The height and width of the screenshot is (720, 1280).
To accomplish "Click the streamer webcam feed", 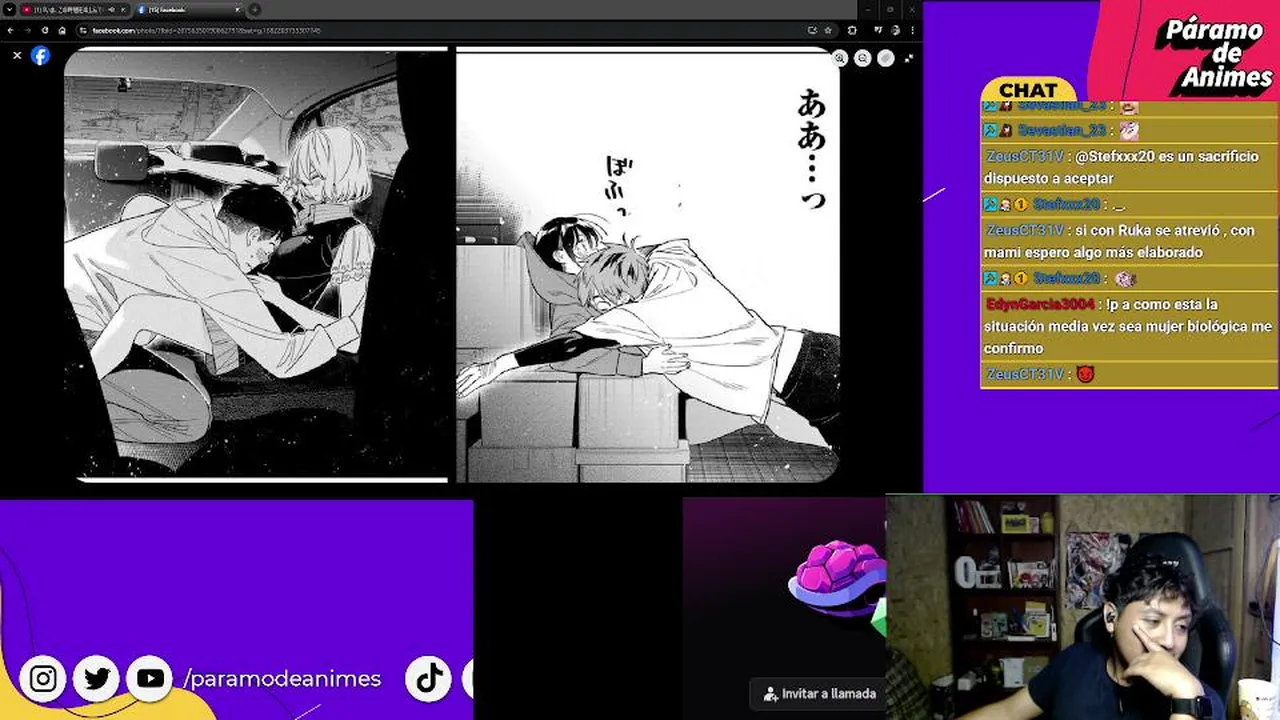I will (1082, 607).
